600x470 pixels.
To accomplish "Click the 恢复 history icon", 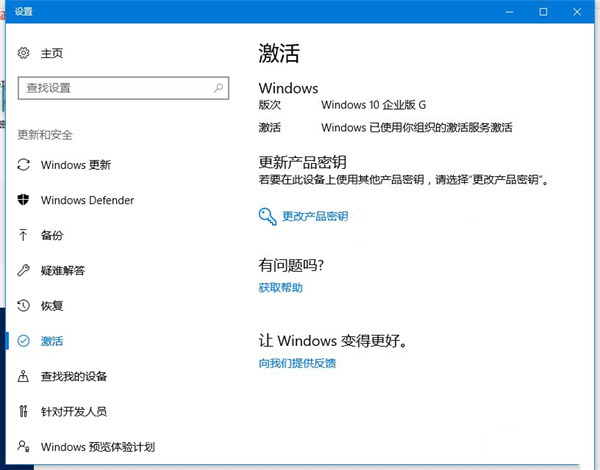I will point(24,306).
